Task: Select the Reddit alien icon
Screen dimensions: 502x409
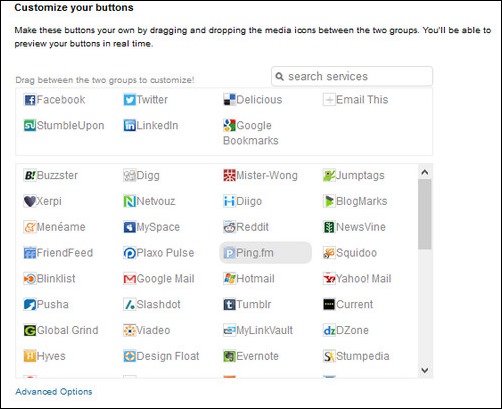Action: click(x=229, y=227)
